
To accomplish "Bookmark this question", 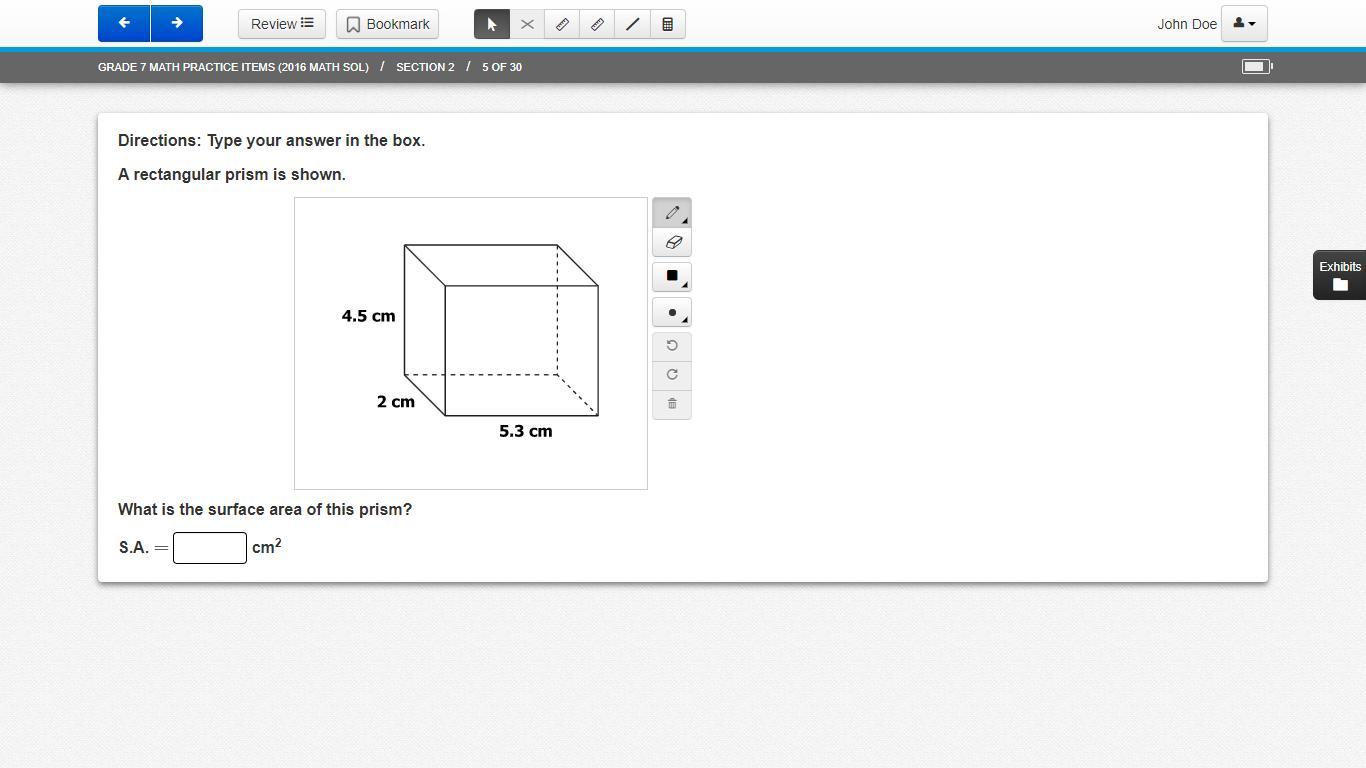I will coord(387,24).
